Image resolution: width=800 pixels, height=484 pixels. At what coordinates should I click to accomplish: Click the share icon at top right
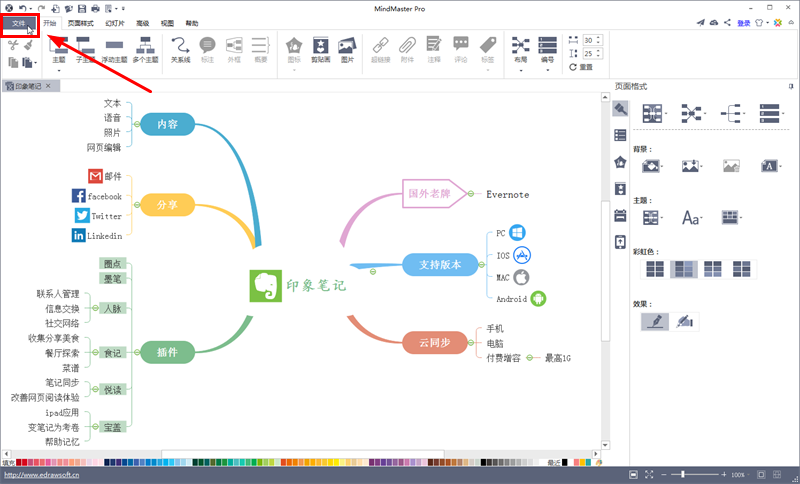[x=728, y=23]
